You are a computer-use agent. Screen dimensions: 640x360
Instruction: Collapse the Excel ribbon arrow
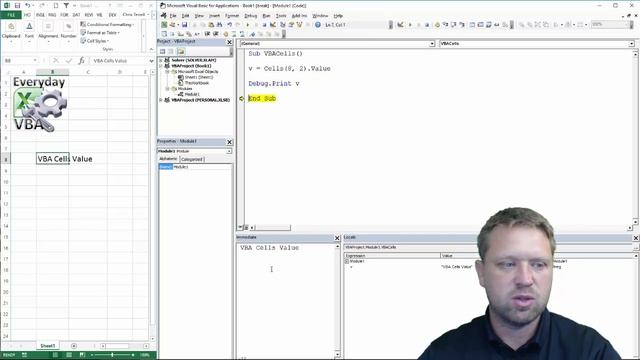click(x=151, y=49)
